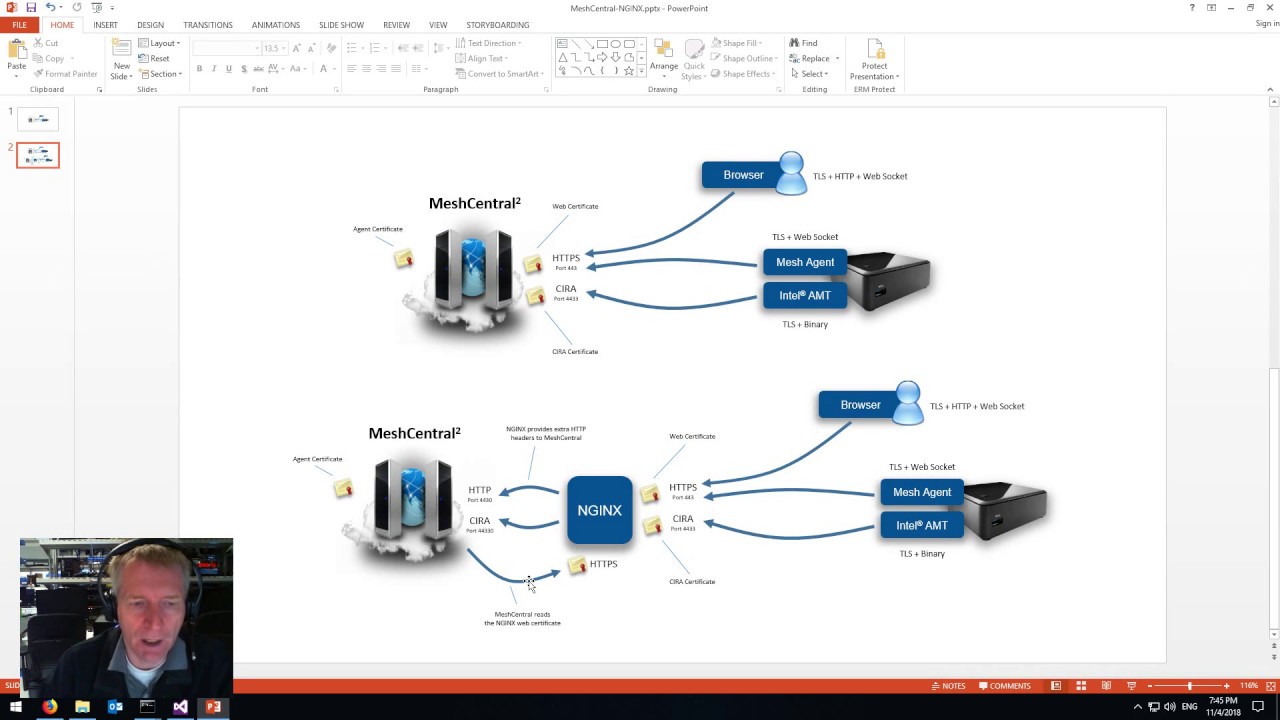Insert a New Slide
Image resolution: width=1280 pixels, height=720 pixels.
coord(121,59)
